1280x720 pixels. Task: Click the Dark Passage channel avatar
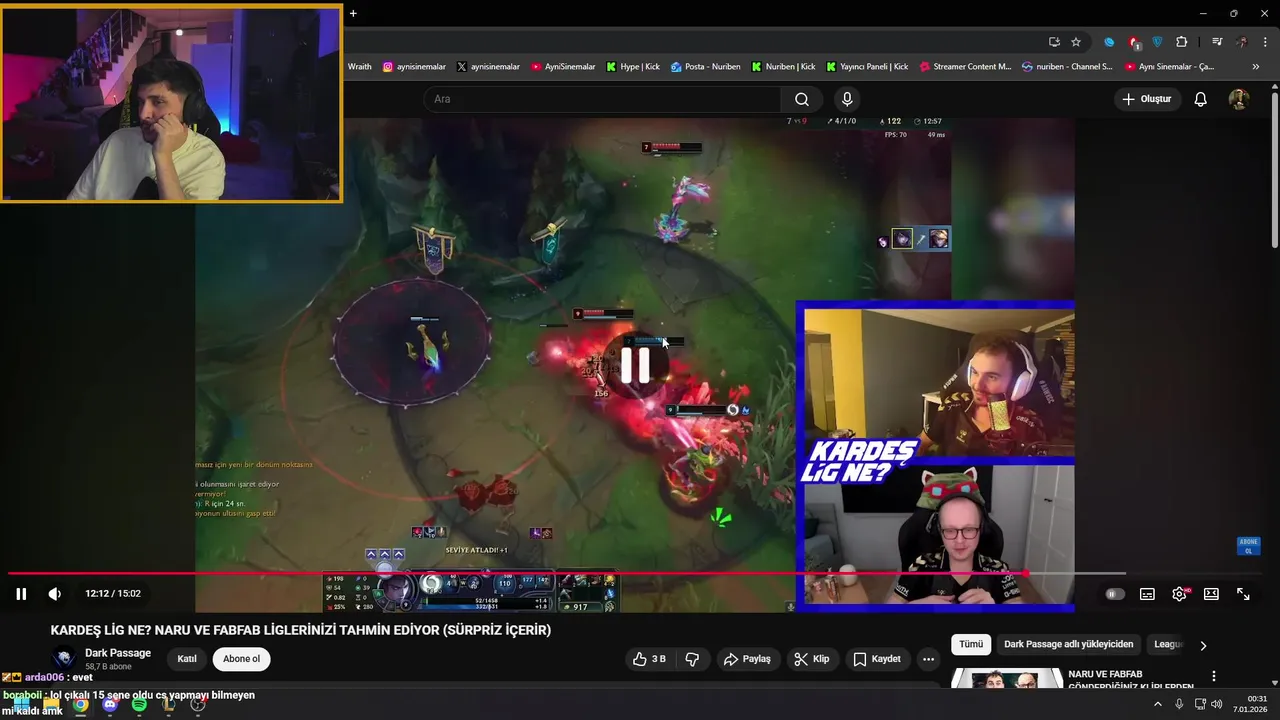[64, 659]
